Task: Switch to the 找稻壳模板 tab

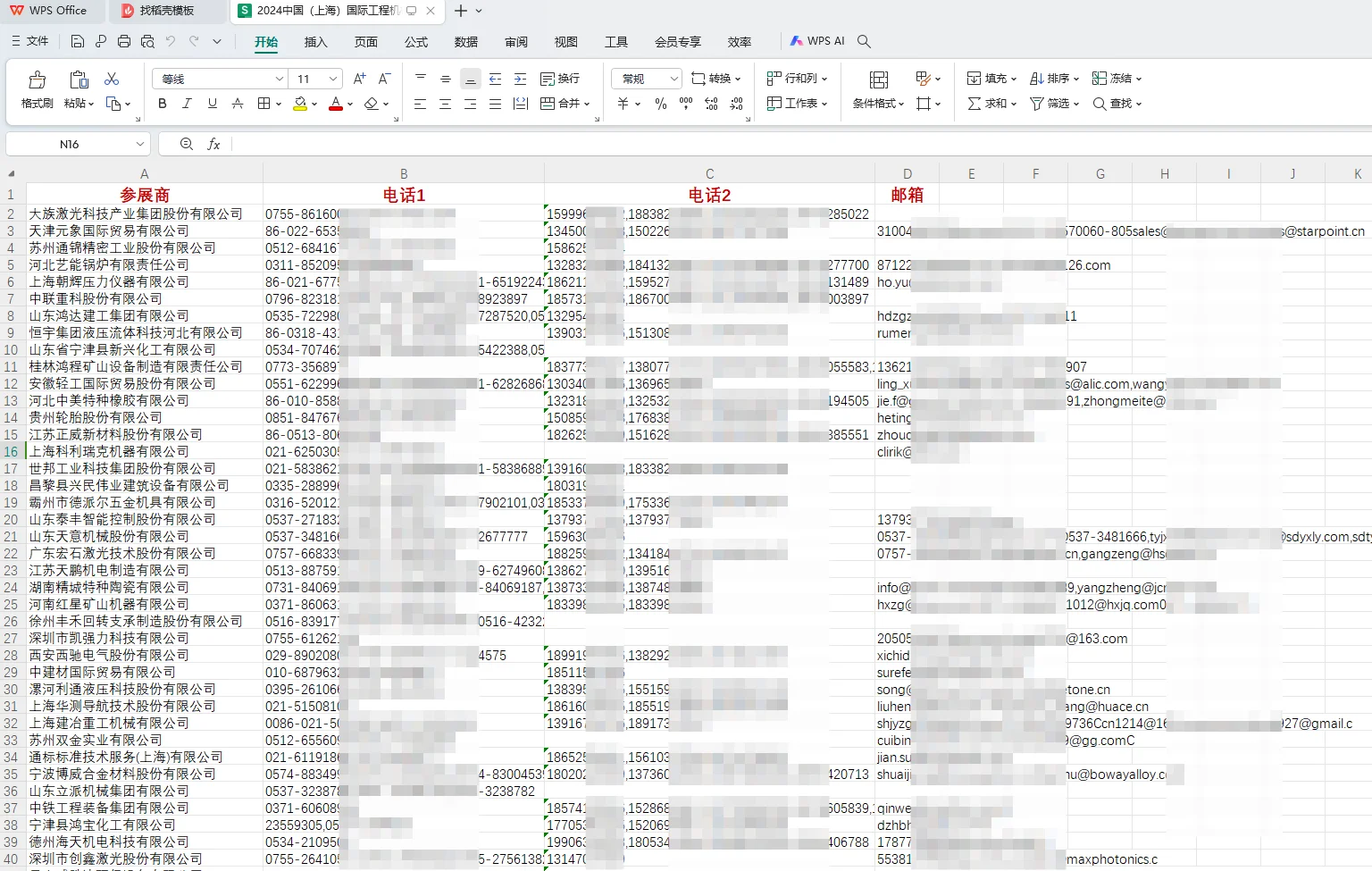Action: (x=166, y=11)
